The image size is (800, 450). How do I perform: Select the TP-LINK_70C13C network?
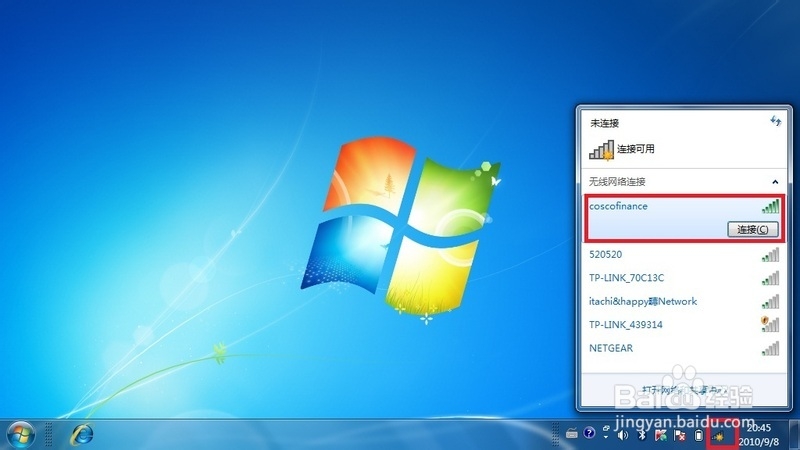[685, 278]
